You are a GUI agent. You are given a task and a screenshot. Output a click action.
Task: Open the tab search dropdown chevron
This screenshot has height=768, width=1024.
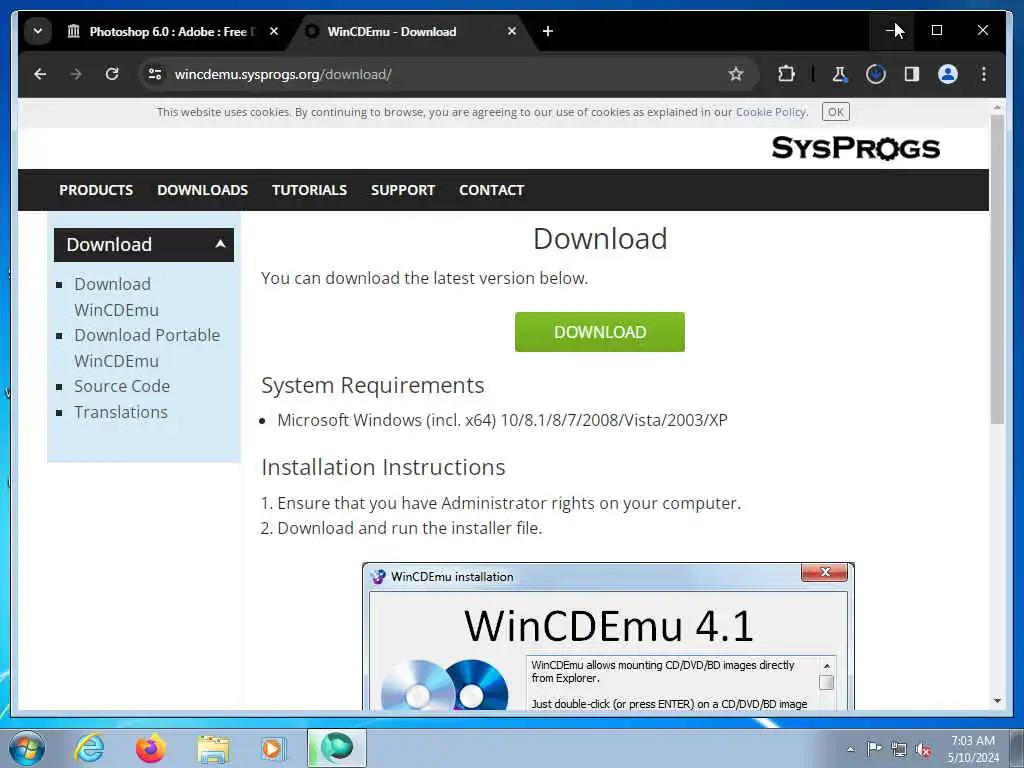[38, 31]
